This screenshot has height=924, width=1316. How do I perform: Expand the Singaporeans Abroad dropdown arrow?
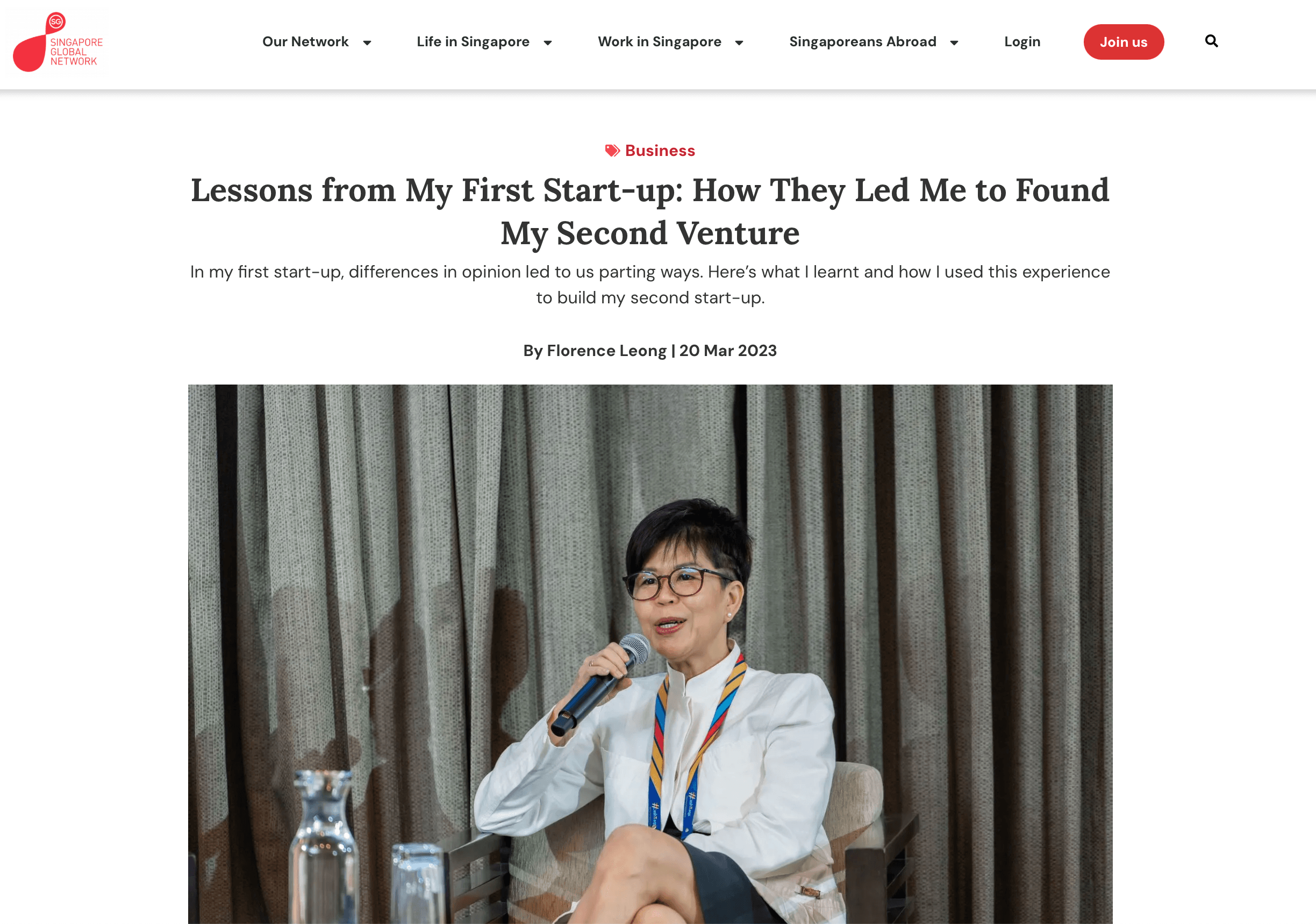point(954,42)
